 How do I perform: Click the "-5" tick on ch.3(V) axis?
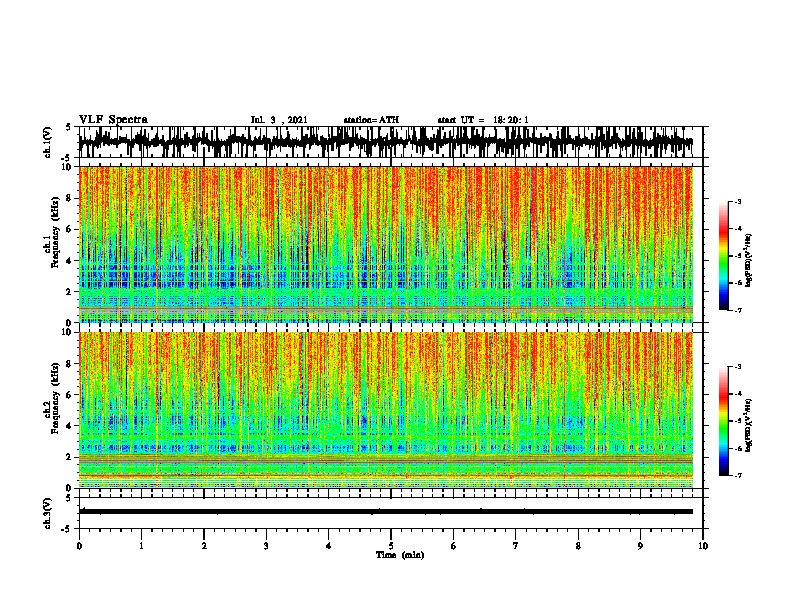tap(67, 529)
